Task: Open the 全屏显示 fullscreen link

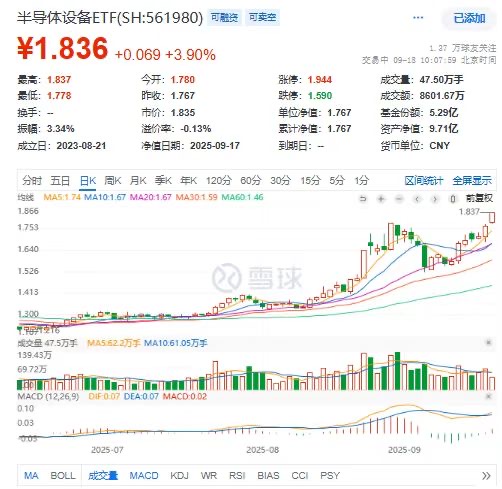Action: [x=472, y=180]
